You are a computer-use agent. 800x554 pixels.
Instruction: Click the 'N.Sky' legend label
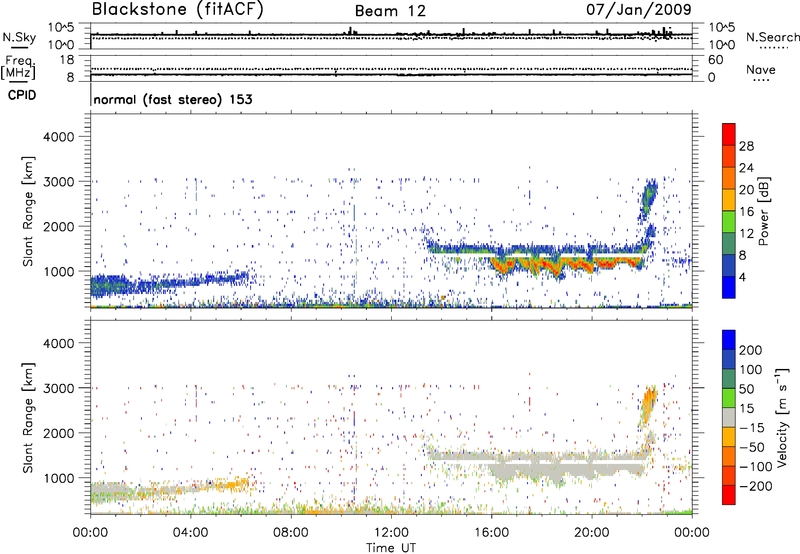(19, 37)
